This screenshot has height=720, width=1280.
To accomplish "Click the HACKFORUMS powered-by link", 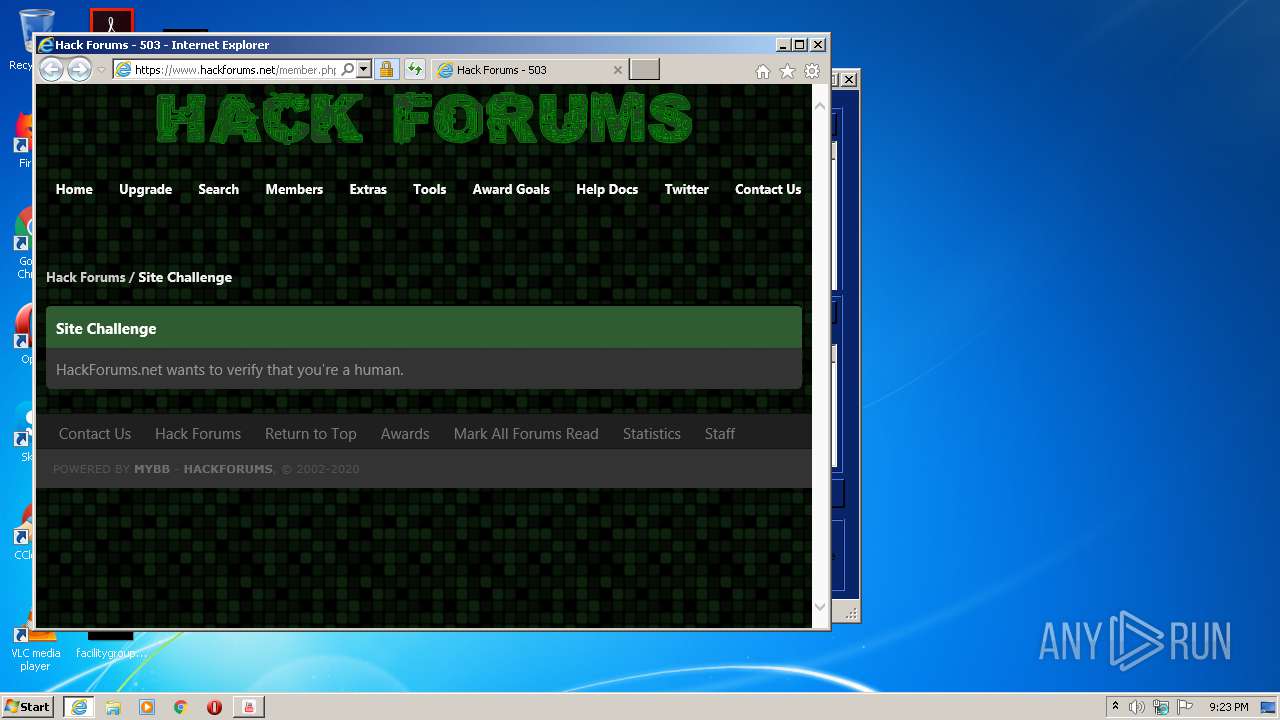I will pyautogui.click(x=228, y=469).
